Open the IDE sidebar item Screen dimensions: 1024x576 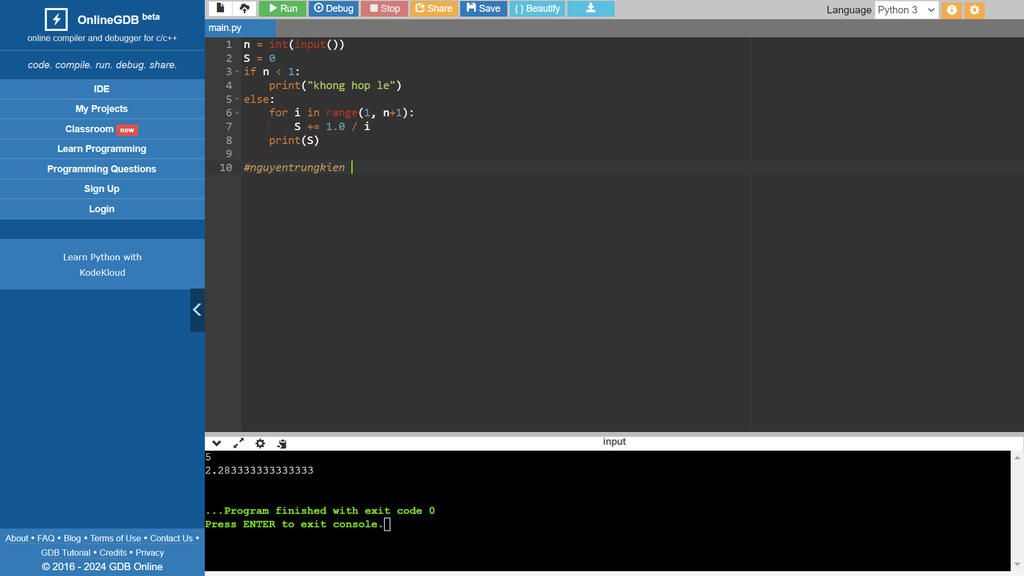point(102,89)
